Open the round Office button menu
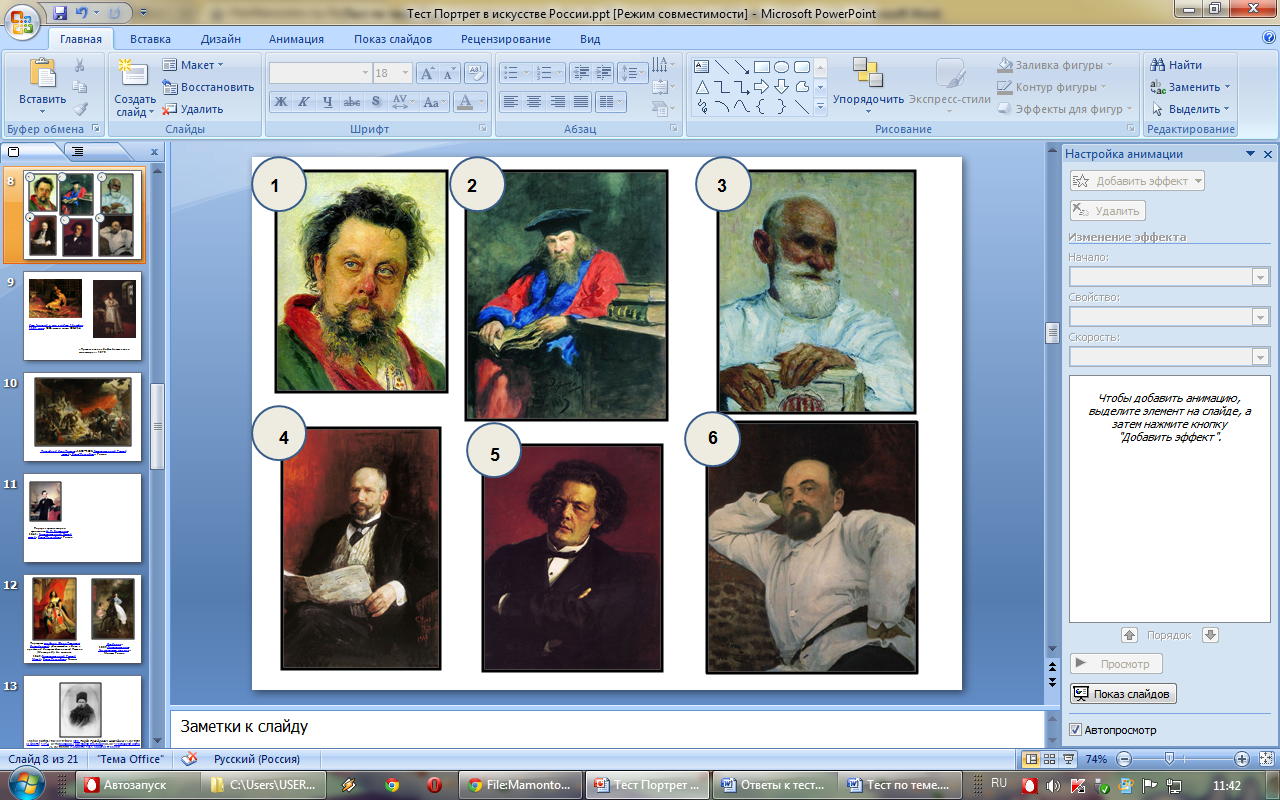Screen dimensions: 1280x800 [22, 20]
